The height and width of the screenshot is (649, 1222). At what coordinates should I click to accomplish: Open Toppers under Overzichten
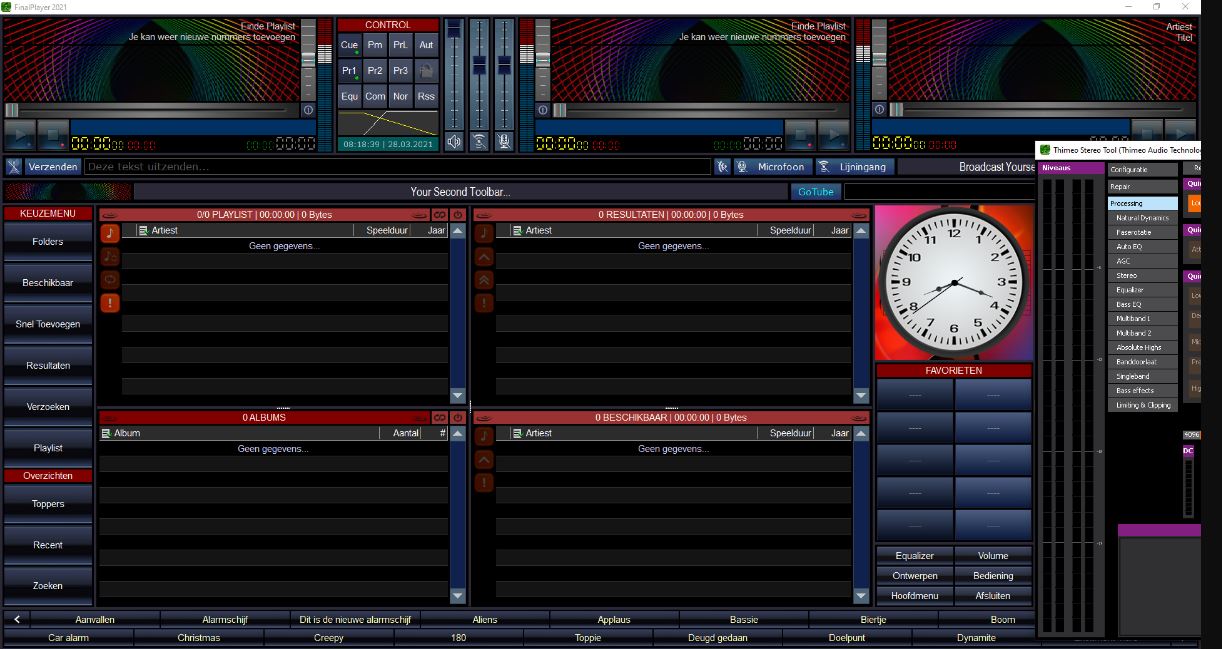pyautogui.click(x=47, y=504)
